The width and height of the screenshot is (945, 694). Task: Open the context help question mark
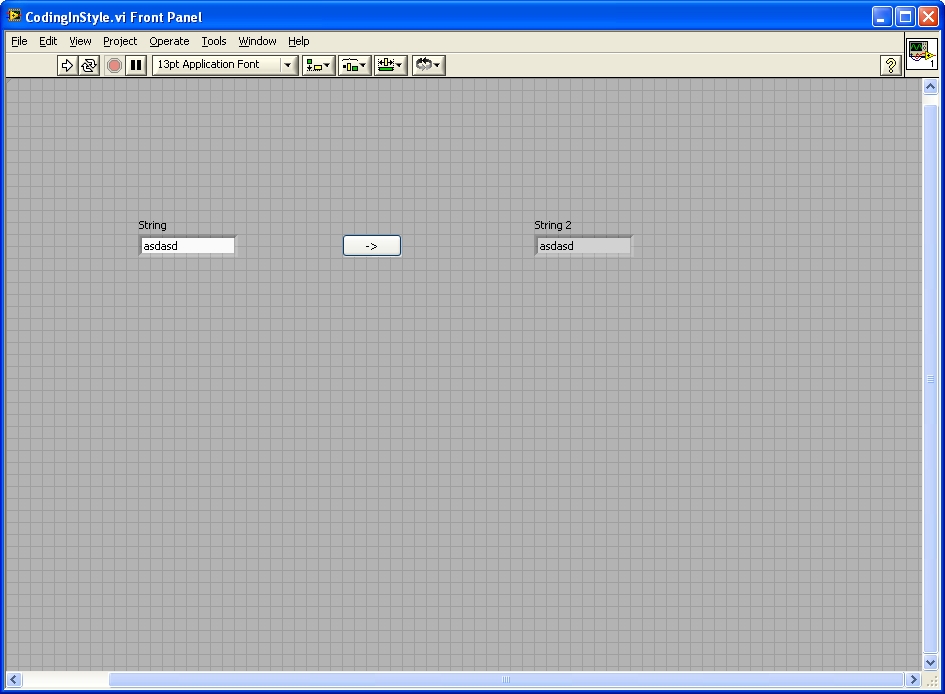[890, 65]
